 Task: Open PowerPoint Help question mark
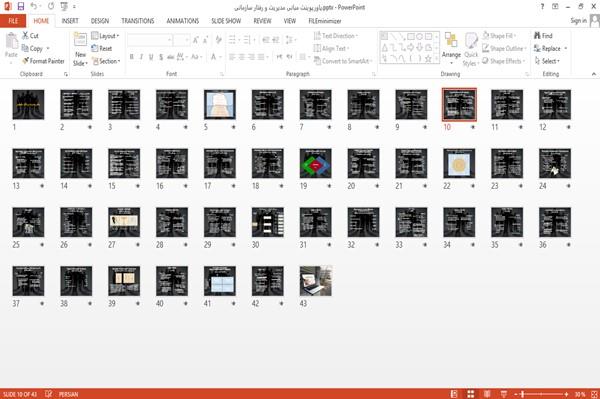pos(542,7)
